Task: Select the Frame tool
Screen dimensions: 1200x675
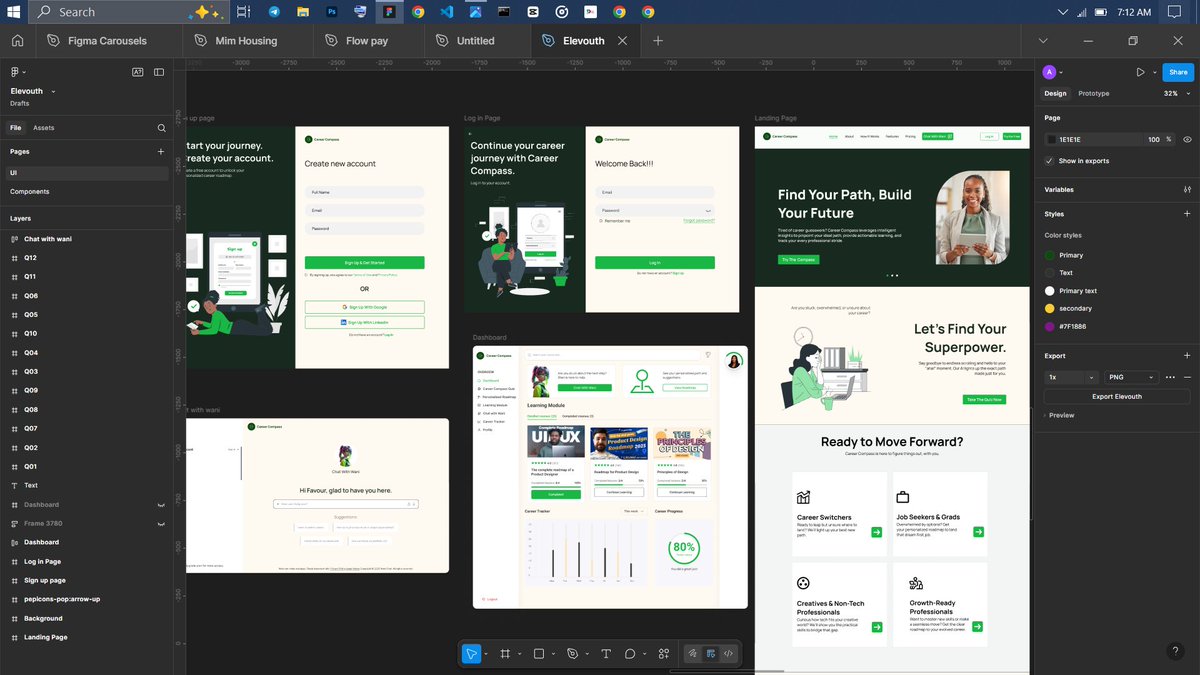Action: point(505,653)
